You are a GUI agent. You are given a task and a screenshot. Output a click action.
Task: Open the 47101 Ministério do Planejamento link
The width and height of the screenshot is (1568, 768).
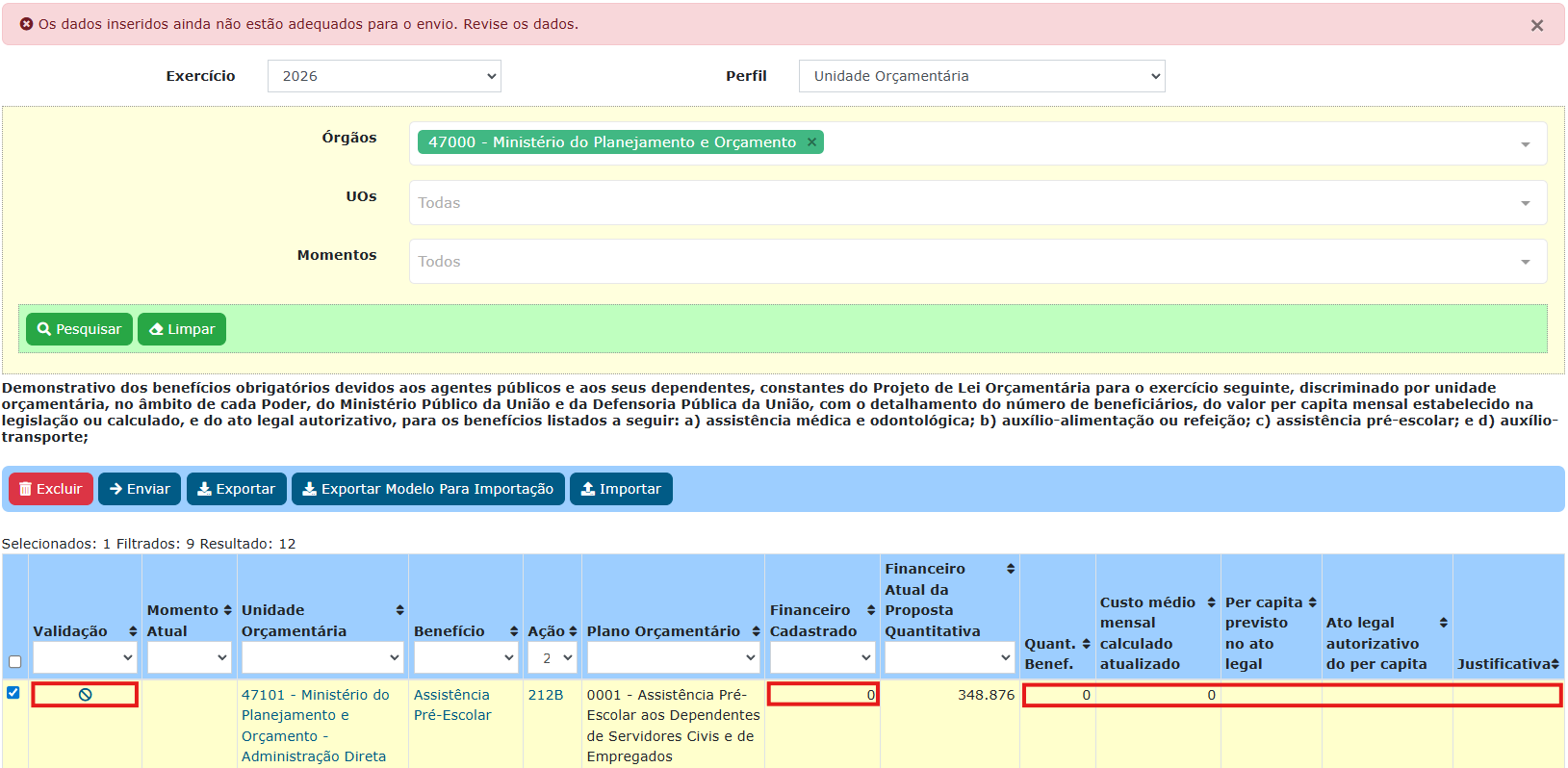316,726
